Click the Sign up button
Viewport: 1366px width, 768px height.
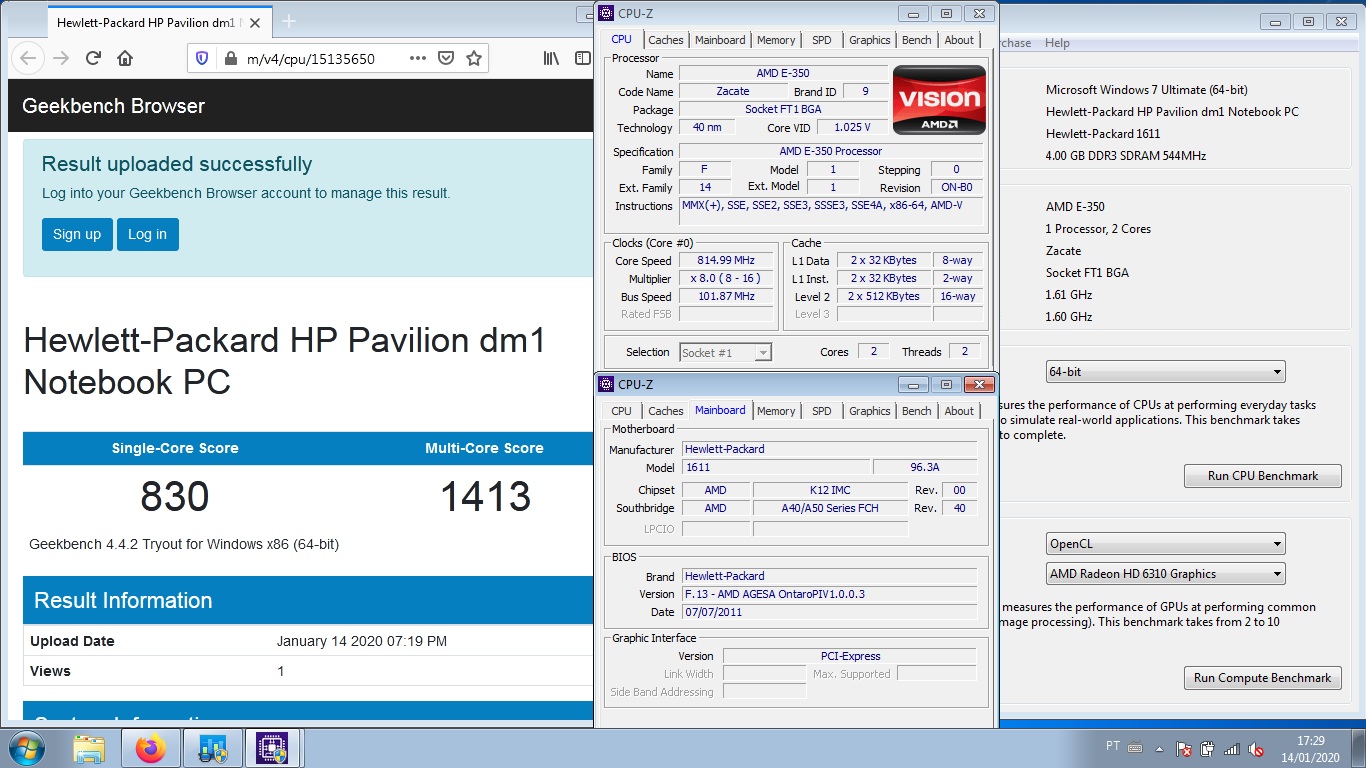coord(77,234)
